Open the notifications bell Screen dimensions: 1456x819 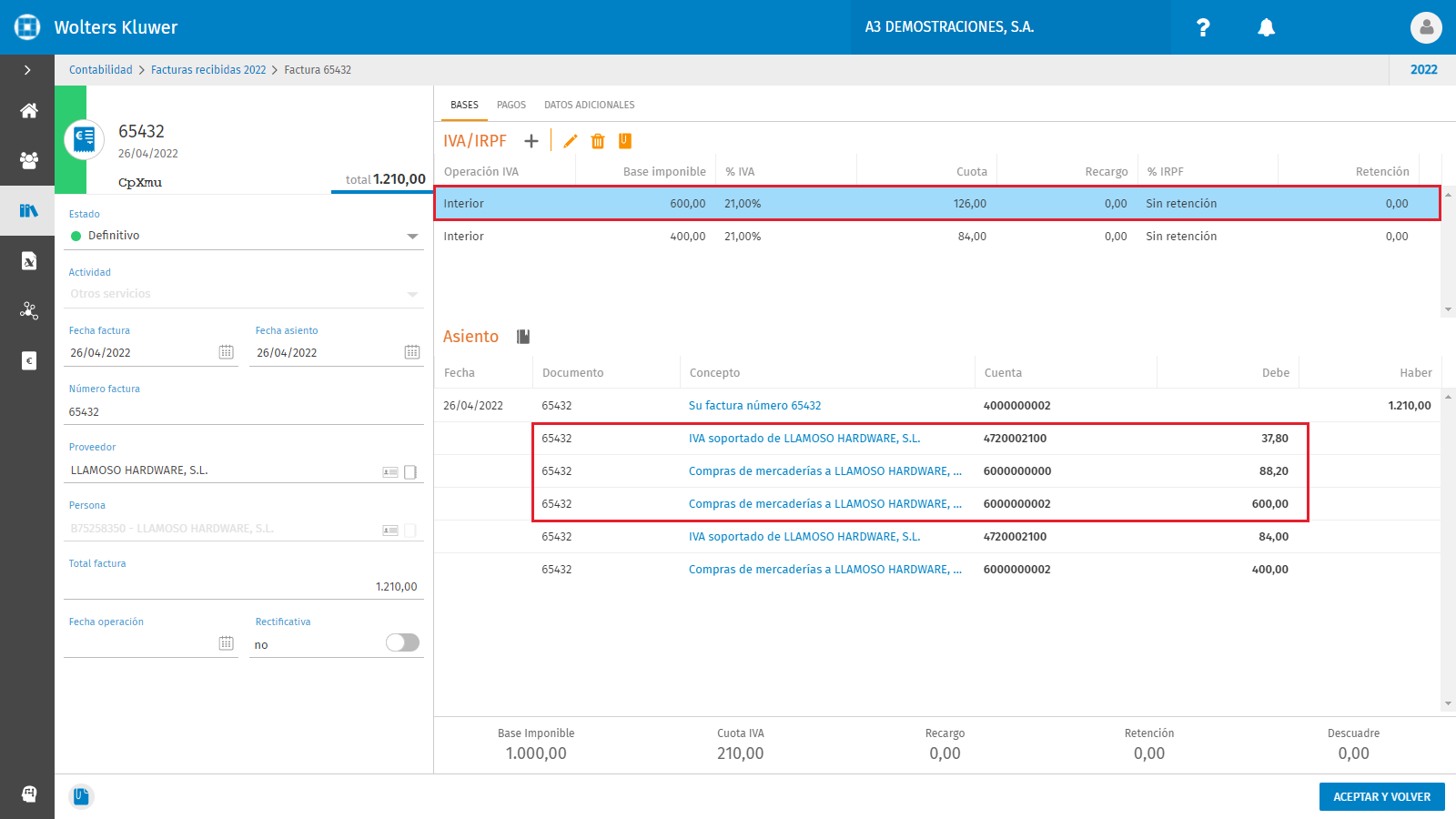(x=1266, y=27)
